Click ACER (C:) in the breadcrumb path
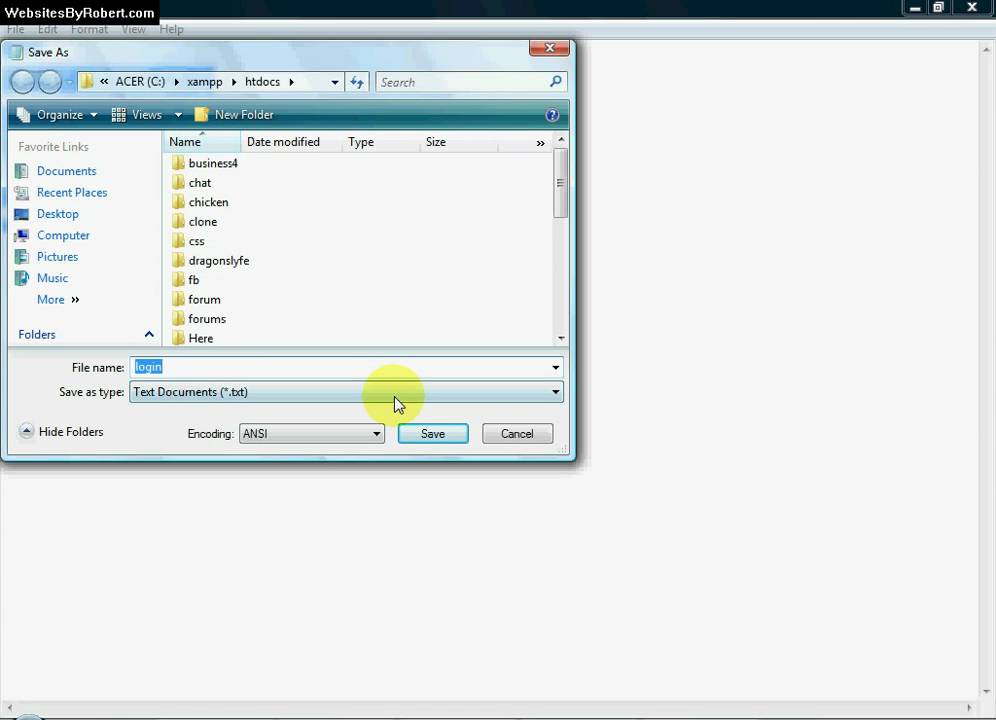Viewport: 996px width, 720px height. [140, 81]
